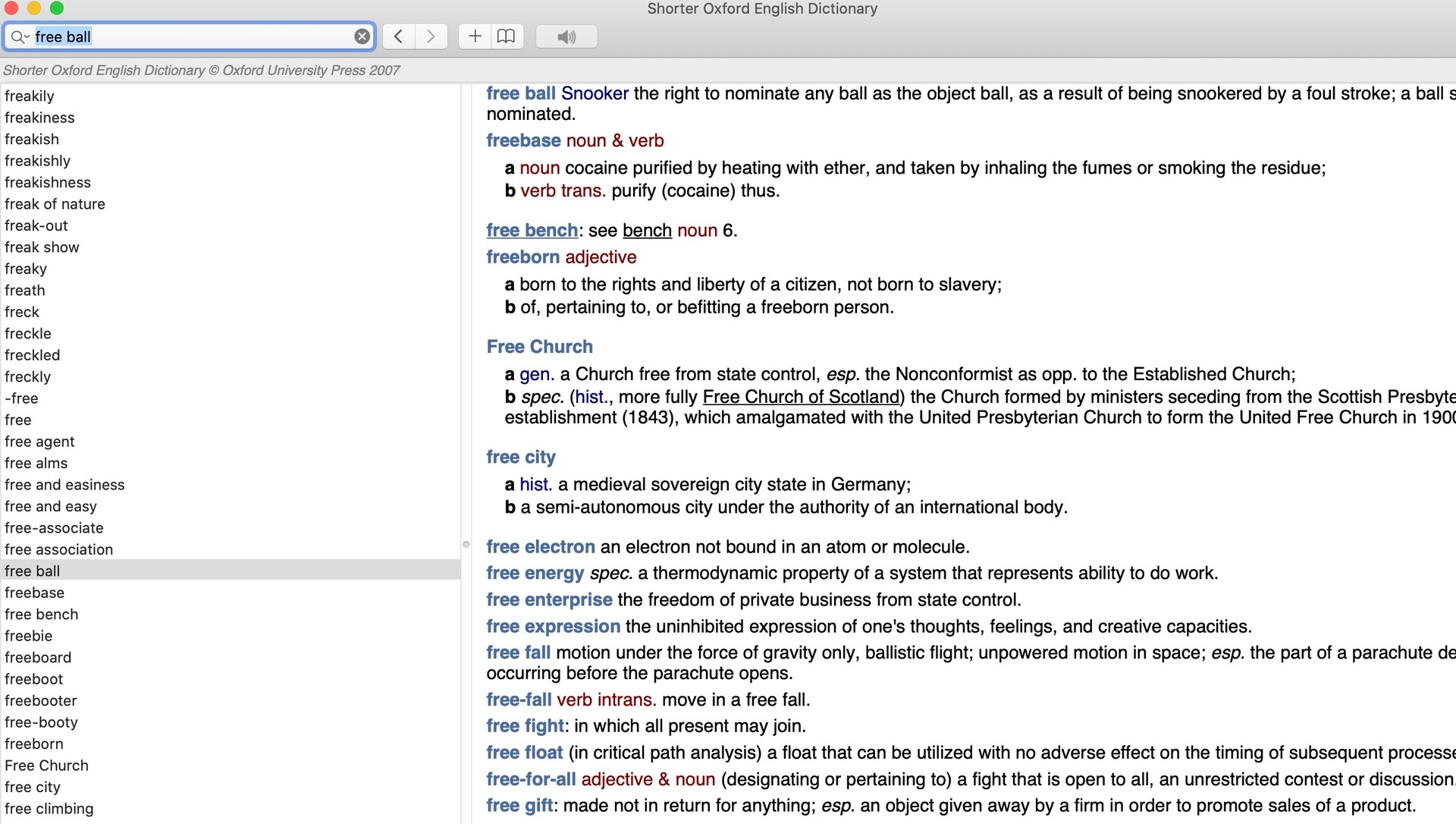The height and width of the screenshot is (824, 1456).
Task: Select 'free bench' in the word list
Action: tap(231, 615)
